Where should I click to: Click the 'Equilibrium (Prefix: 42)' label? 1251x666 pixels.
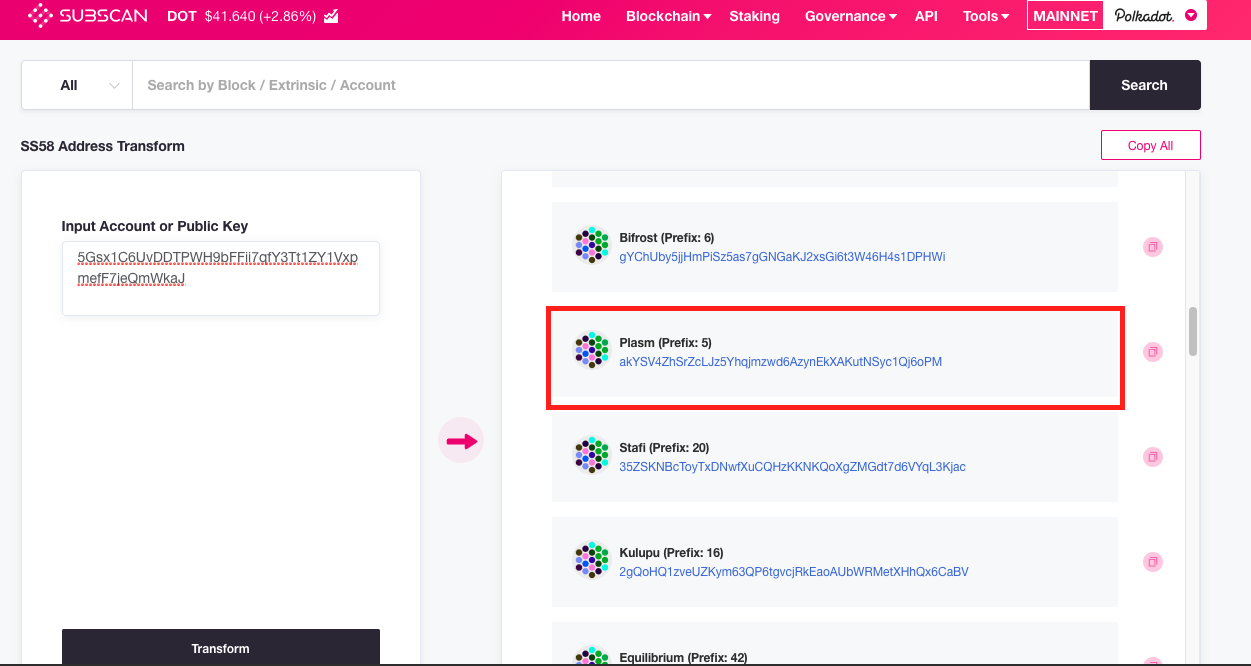(683, 658)
